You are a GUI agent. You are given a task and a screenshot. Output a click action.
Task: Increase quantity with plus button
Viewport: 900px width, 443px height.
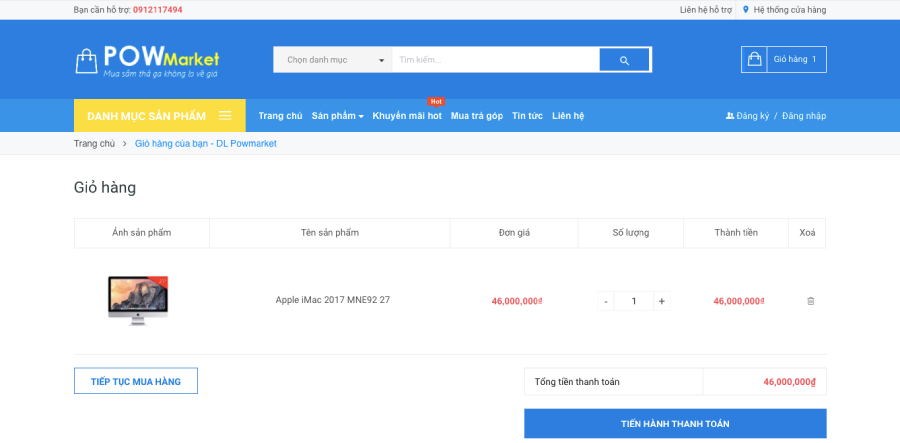[x=662, y=301]
